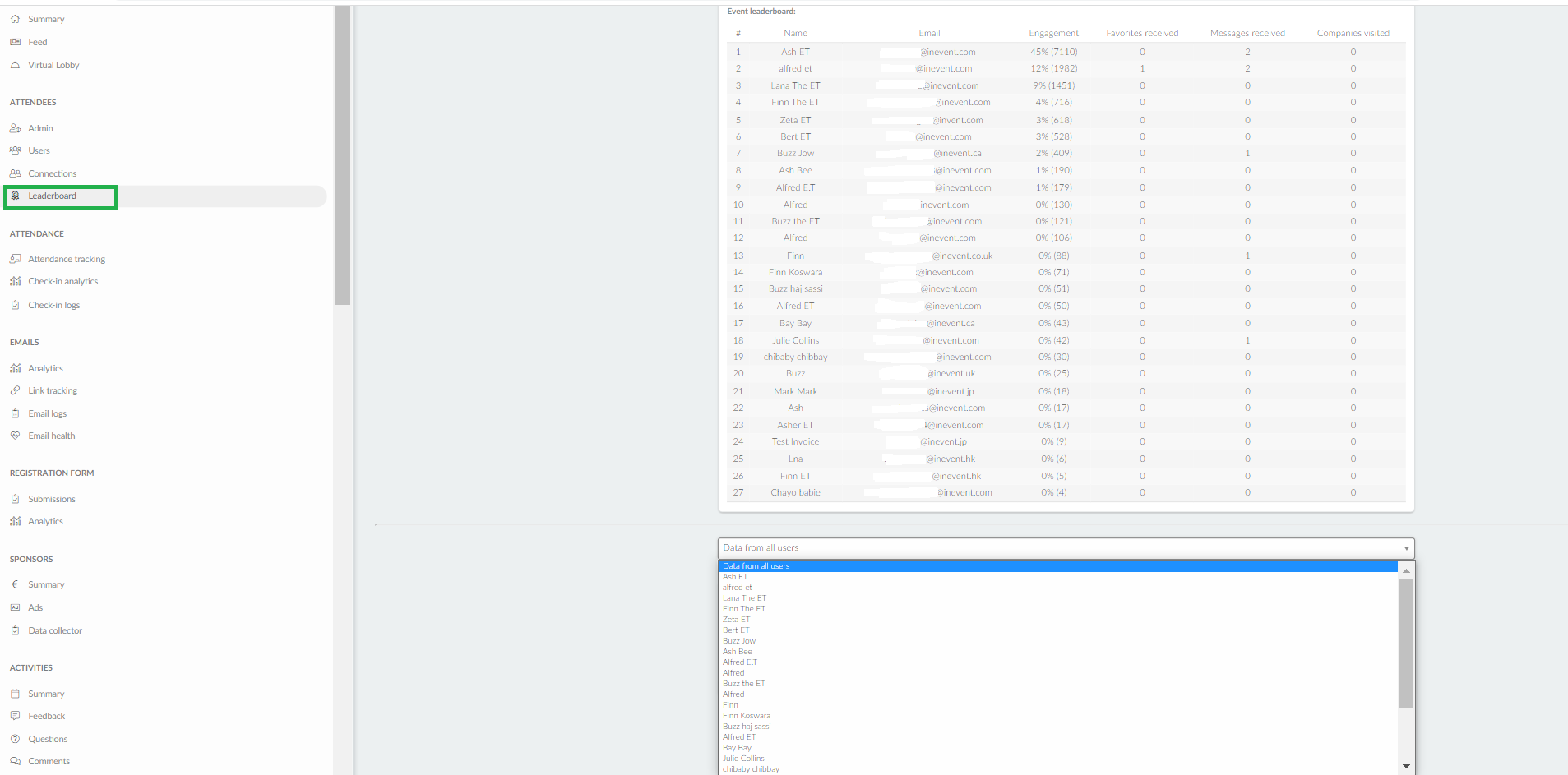Click the dropdown list scrollbar thumb
Image resolution: width=1568 pixels, height=775 pixels.
1406,643
